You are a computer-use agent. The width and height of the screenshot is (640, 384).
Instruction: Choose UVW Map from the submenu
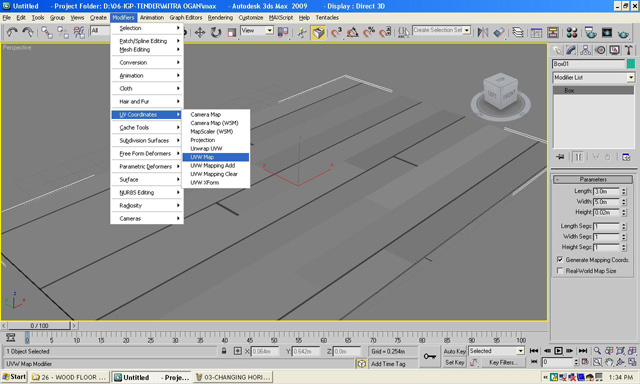[x=216, y=157]
